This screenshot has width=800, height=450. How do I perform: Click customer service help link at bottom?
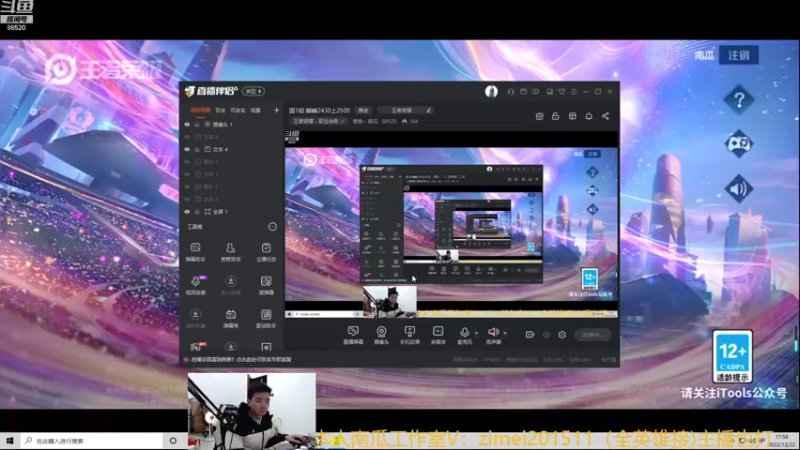[x=241, y=359]
